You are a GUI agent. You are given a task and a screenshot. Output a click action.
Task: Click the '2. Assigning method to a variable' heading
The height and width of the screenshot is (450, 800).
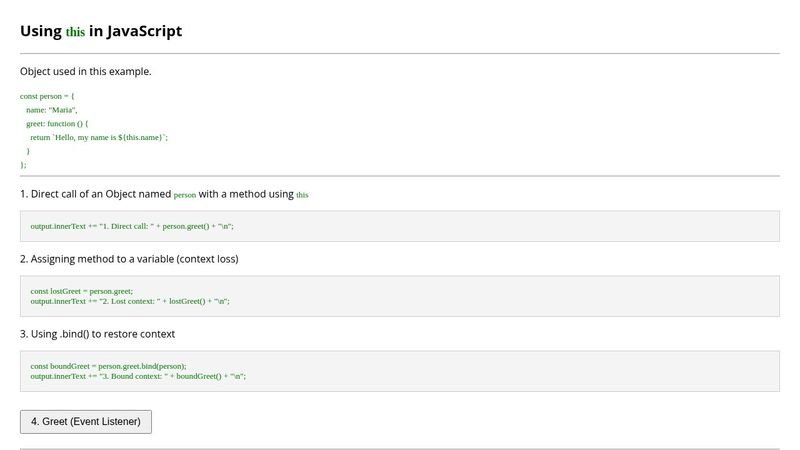pos(129,259)
